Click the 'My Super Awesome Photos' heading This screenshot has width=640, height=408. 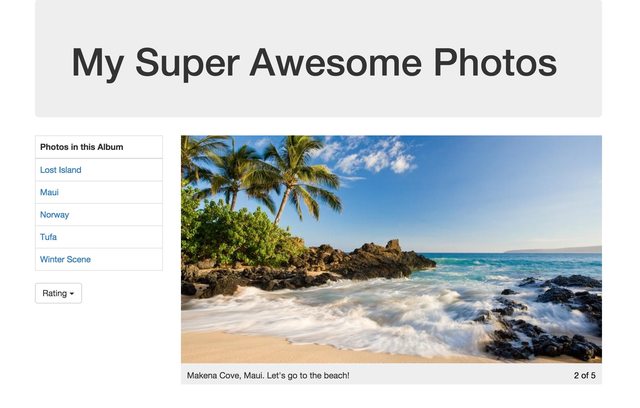pyautogui.click(x=314, y=62)
